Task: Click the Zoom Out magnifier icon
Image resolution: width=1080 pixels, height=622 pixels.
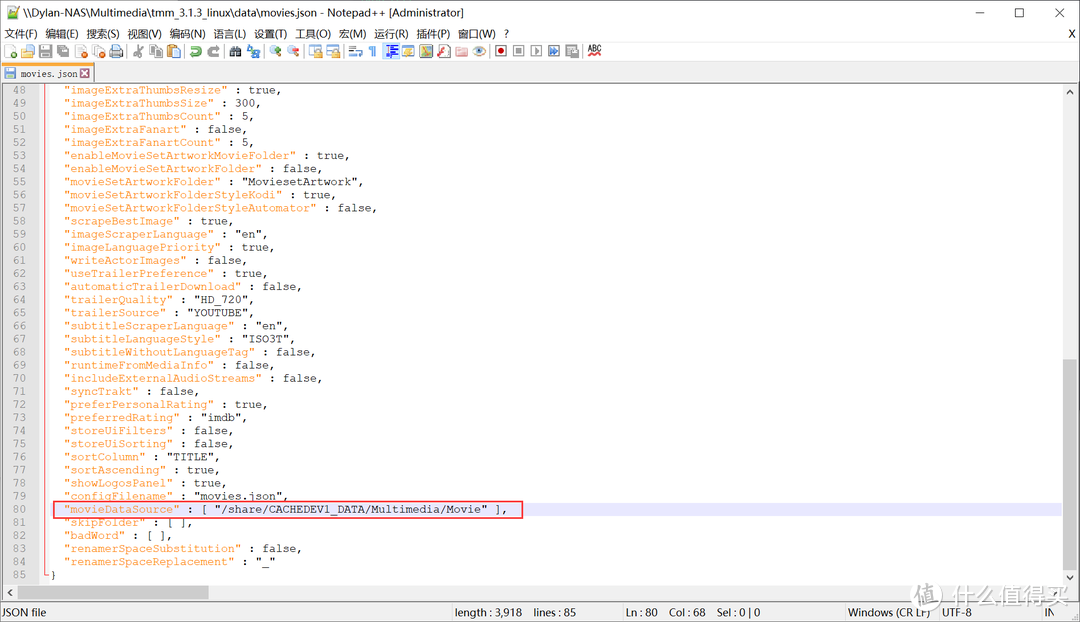Action: click(293, 52)
